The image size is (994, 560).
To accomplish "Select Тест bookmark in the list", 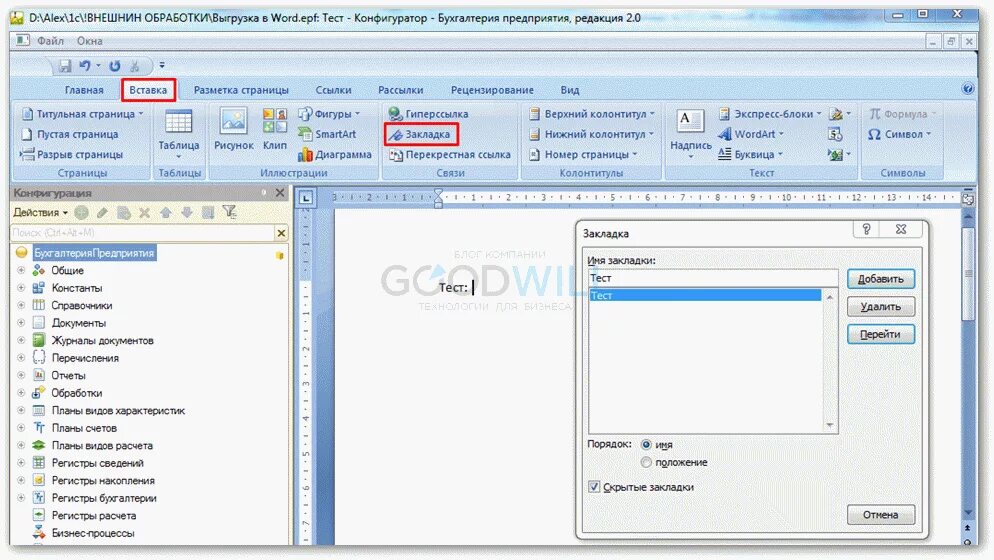I will click(x=705, y=296).
